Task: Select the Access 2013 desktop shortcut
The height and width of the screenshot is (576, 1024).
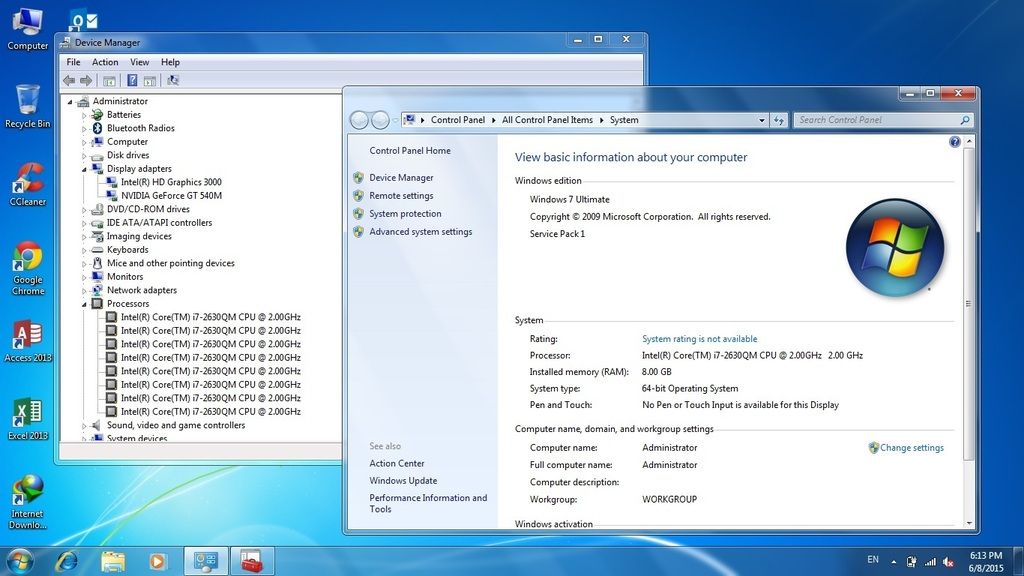Action: [x=27, y=341]
